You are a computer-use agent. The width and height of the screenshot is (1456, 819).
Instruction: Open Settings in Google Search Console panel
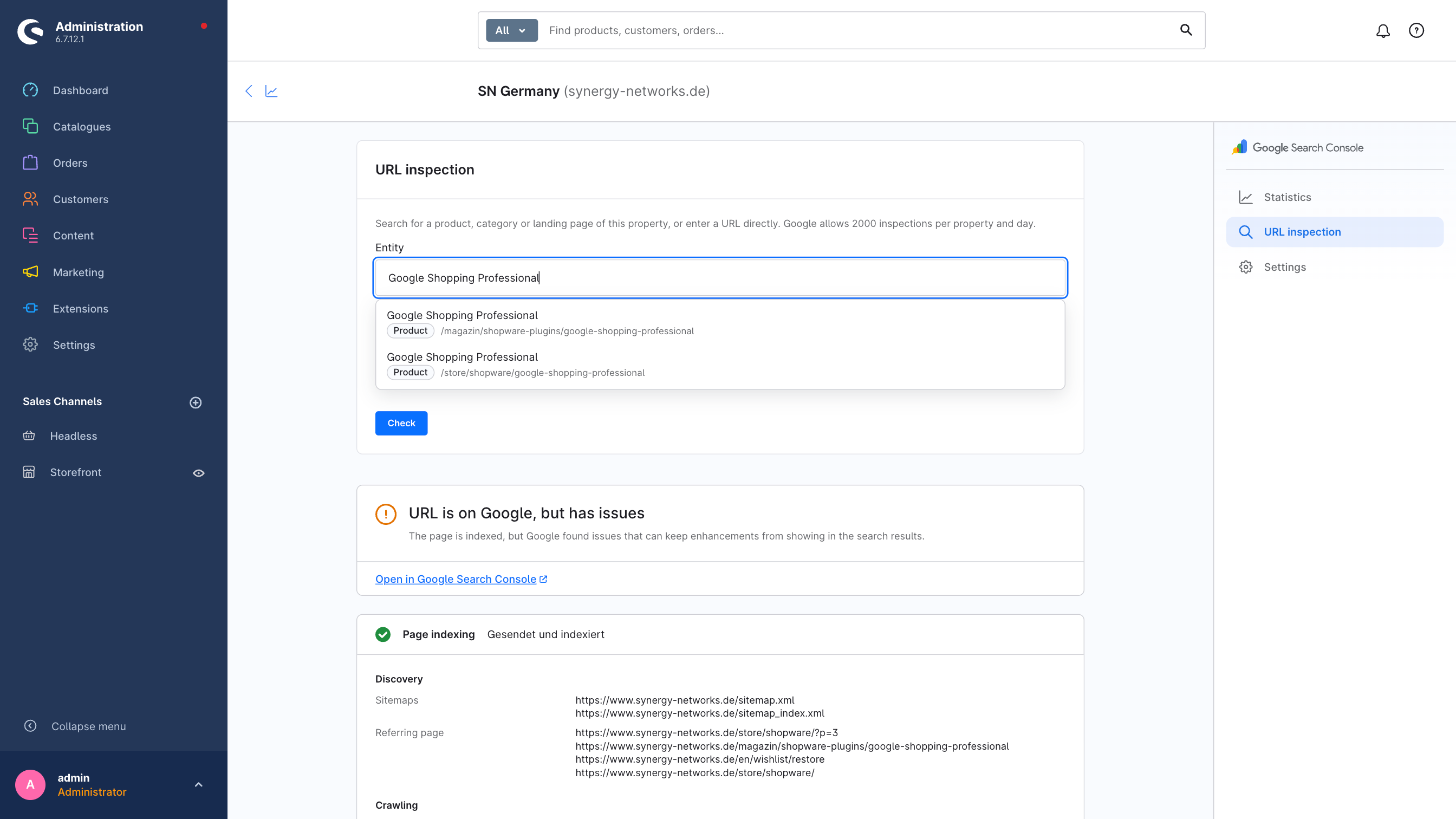1335,267
